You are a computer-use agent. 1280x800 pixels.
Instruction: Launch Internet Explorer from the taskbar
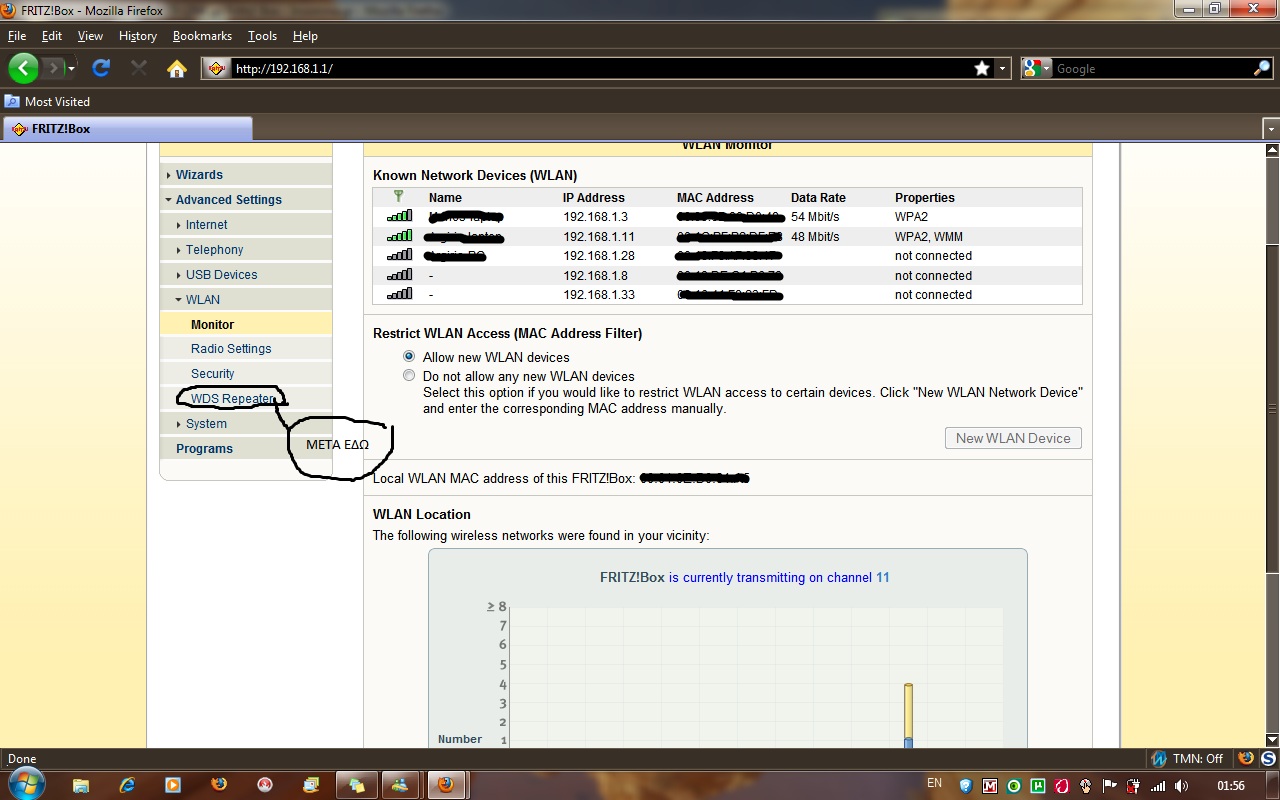click(127, 785)
